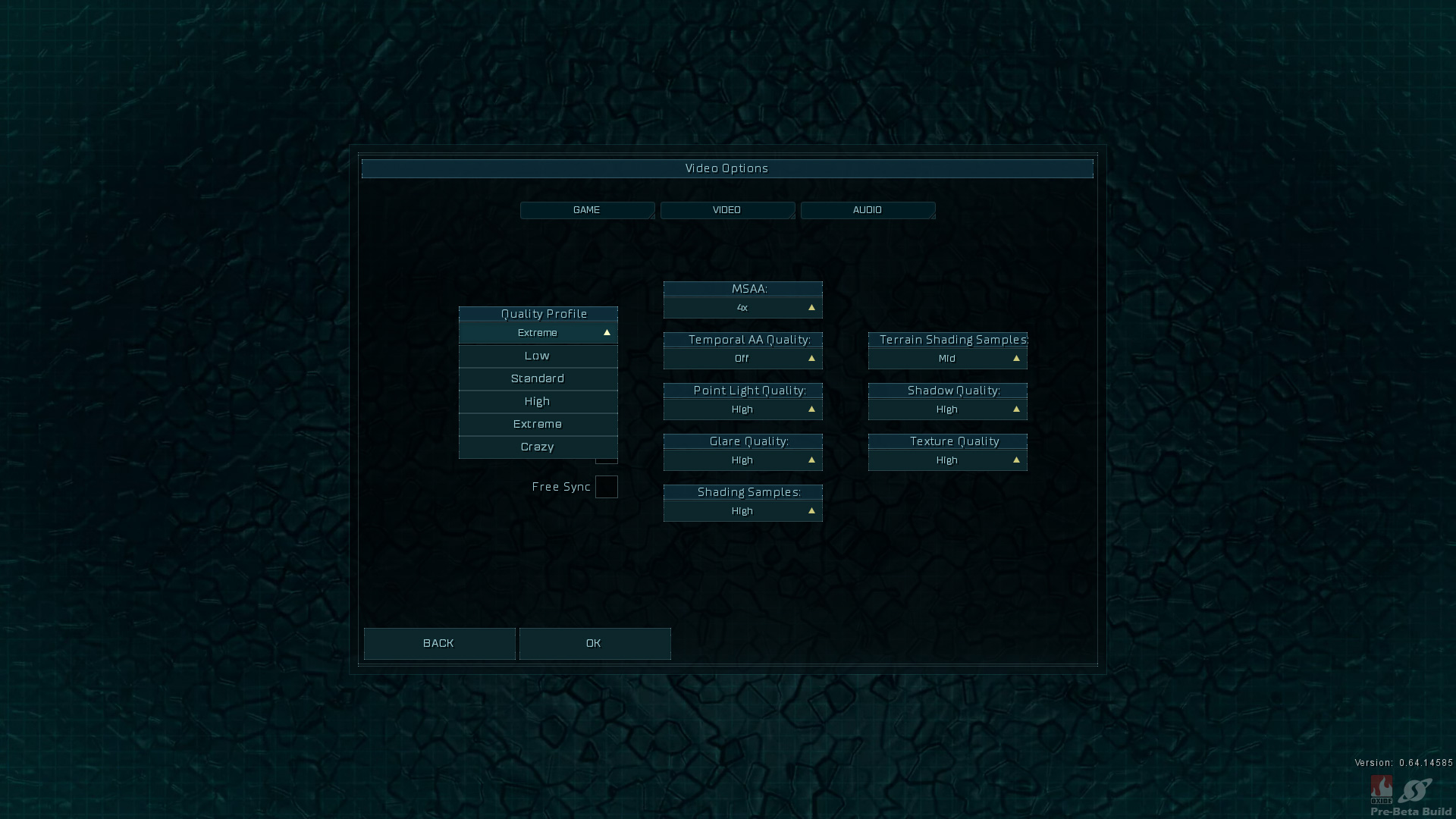1456x819 pixels.
Task: Switch to the GAME tab
Action: pyautogui.click(x=587, y=210)
